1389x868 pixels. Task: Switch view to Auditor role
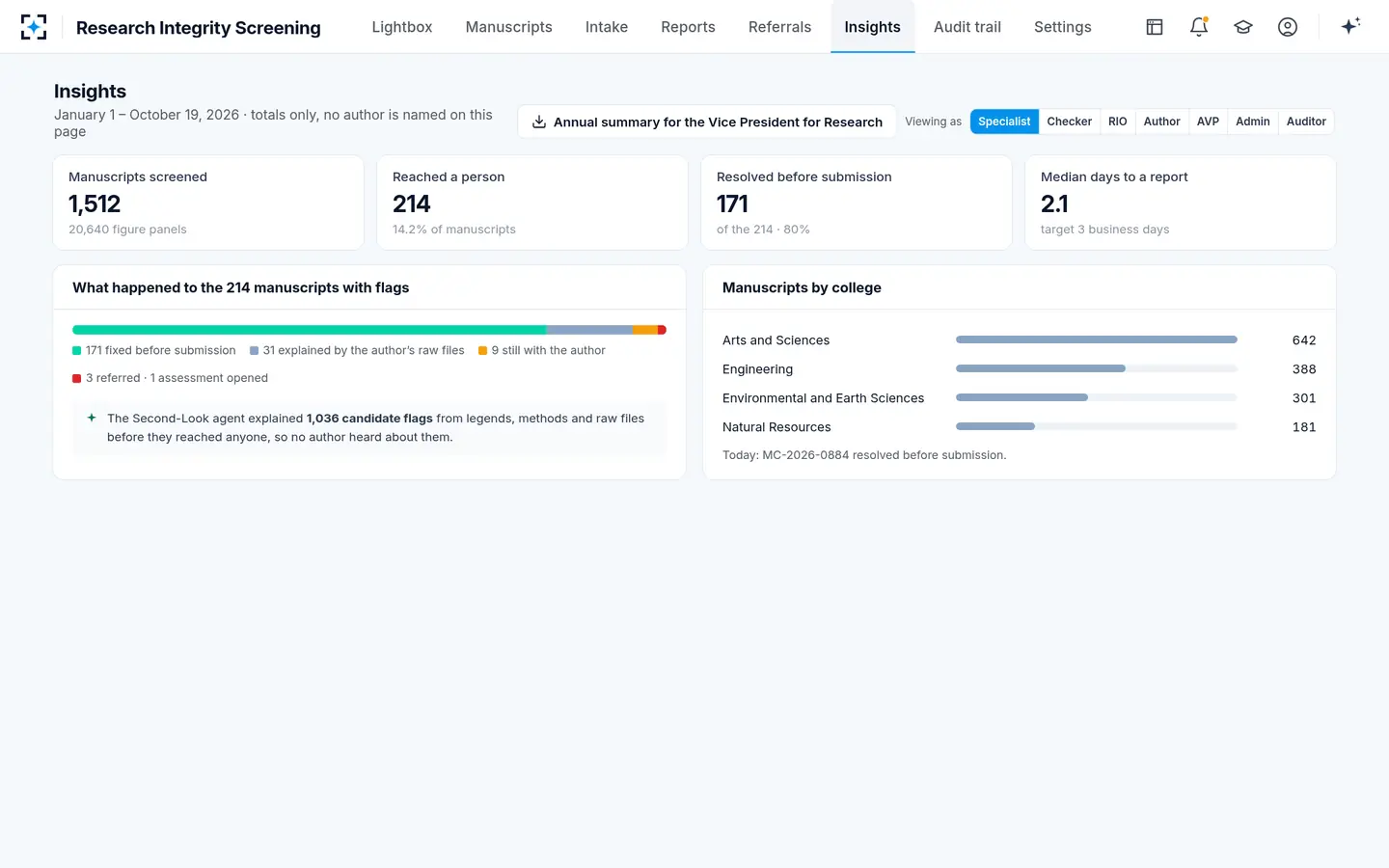1306,122
